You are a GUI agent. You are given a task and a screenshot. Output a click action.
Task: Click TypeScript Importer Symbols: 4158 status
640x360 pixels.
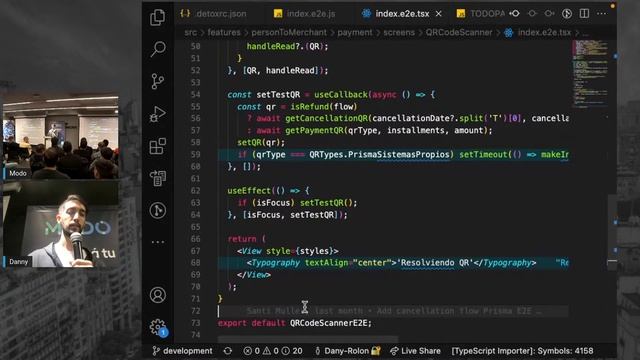click(x=522, y=351)
